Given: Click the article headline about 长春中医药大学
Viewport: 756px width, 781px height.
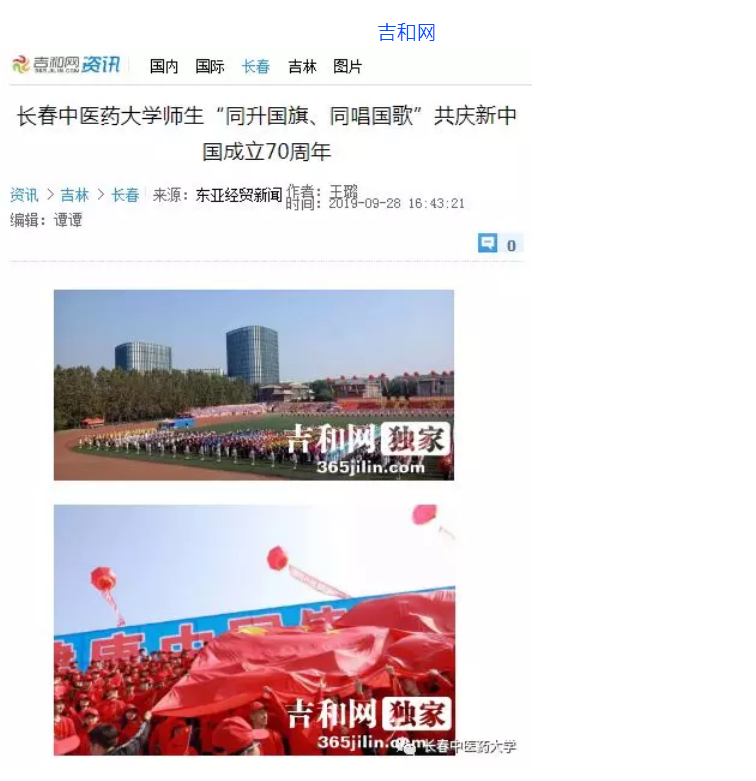Looking at the screenshot, I should point(267,133).
